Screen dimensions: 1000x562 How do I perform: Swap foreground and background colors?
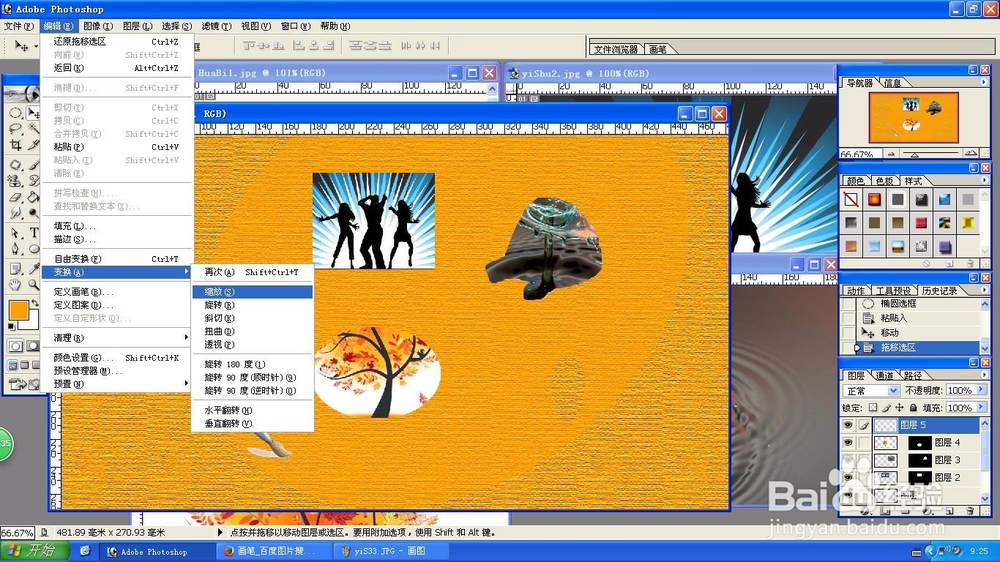pos(33,305)
